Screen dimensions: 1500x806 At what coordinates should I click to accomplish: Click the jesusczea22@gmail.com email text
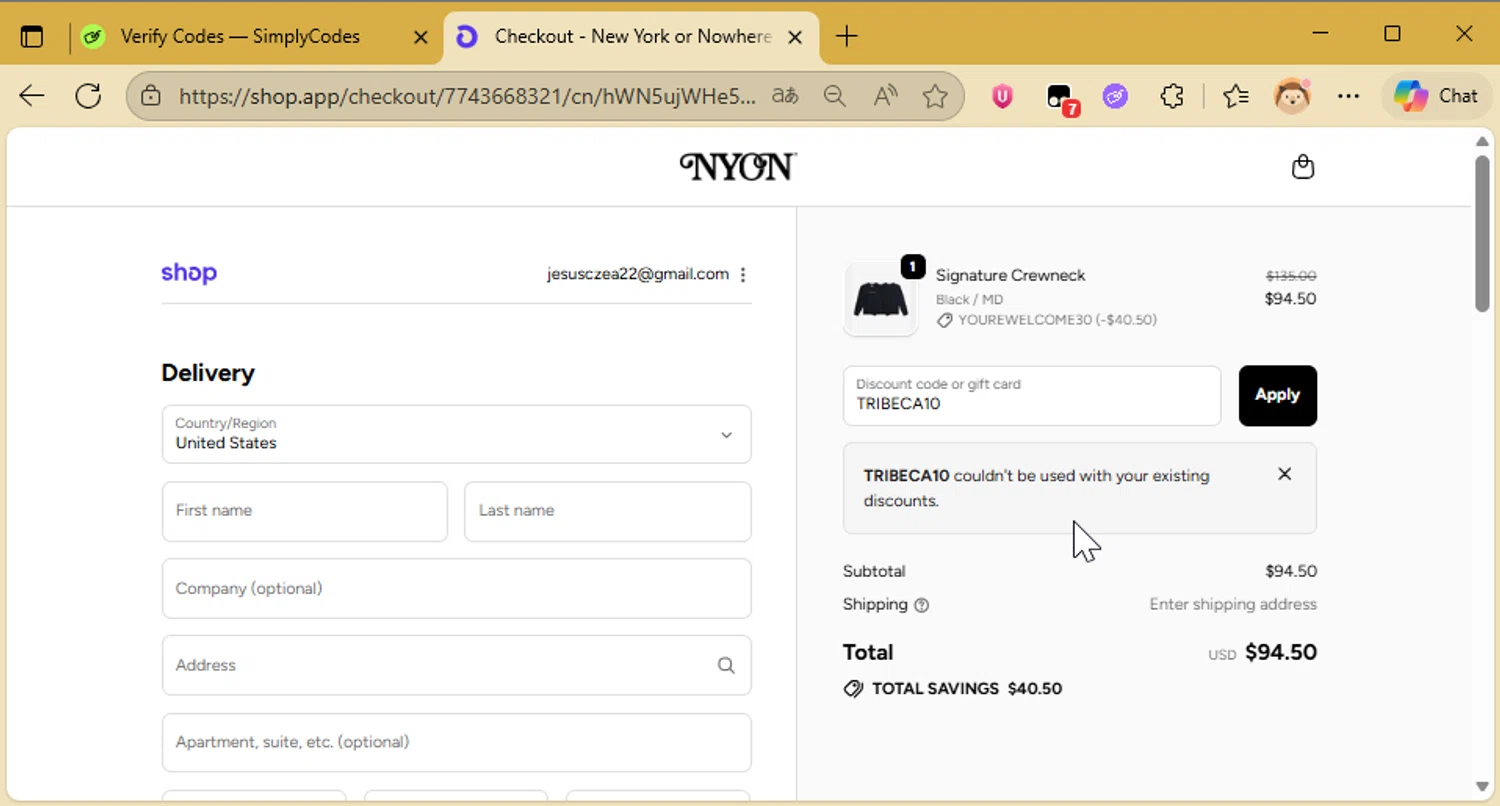point(638,274)
